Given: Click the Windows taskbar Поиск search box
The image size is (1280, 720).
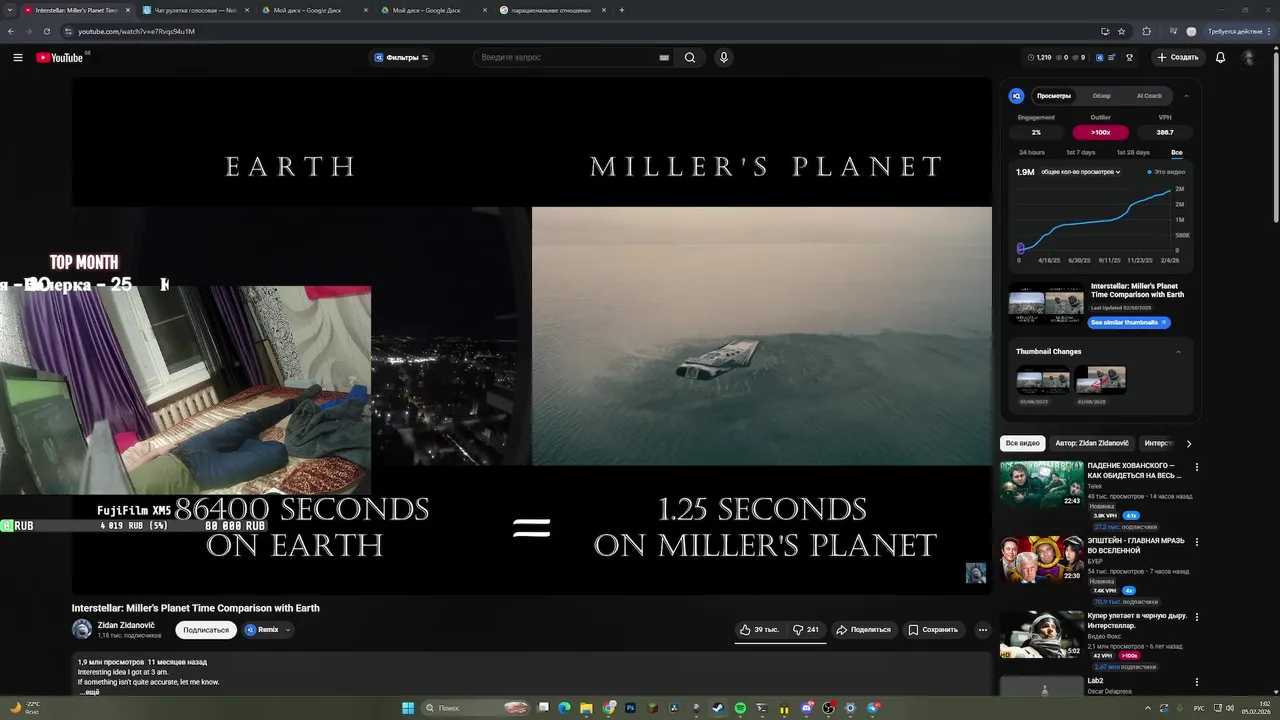Looking at the screenshot, I should point(475,708).
